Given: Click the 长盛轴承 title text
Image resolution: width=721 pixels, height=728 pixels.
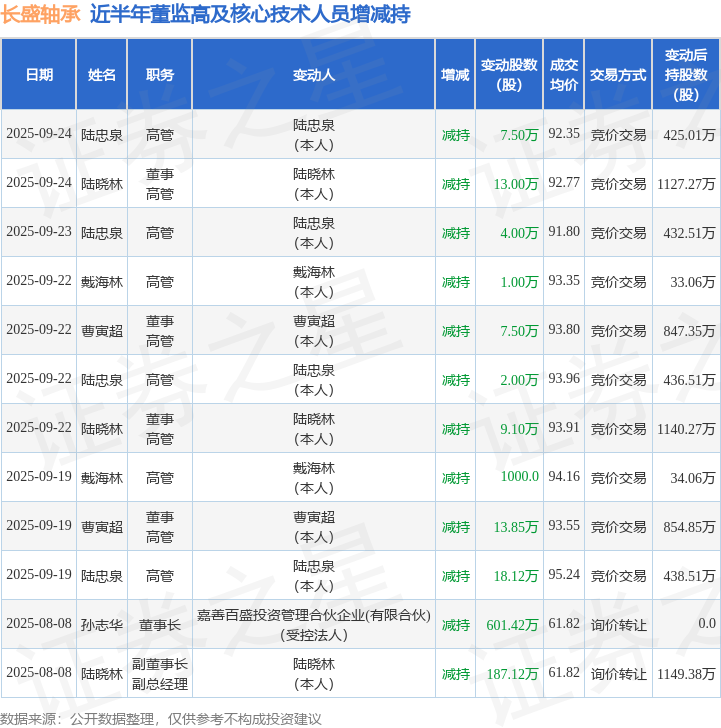Looking at the screenshot, I should (x=40, y=15).
